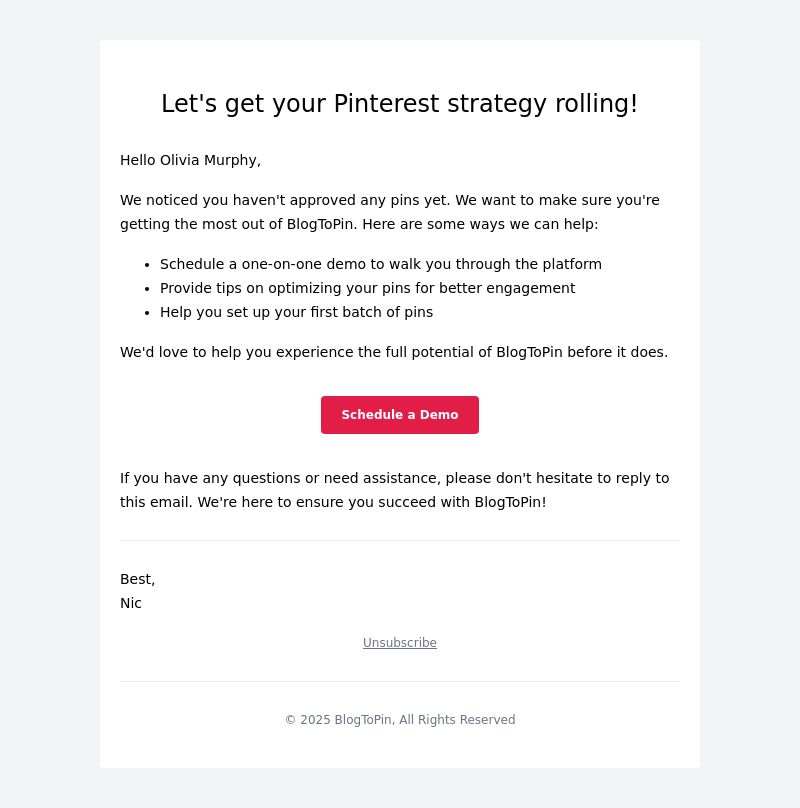Click the optimizing your pins tips bullet

[367, 288]
